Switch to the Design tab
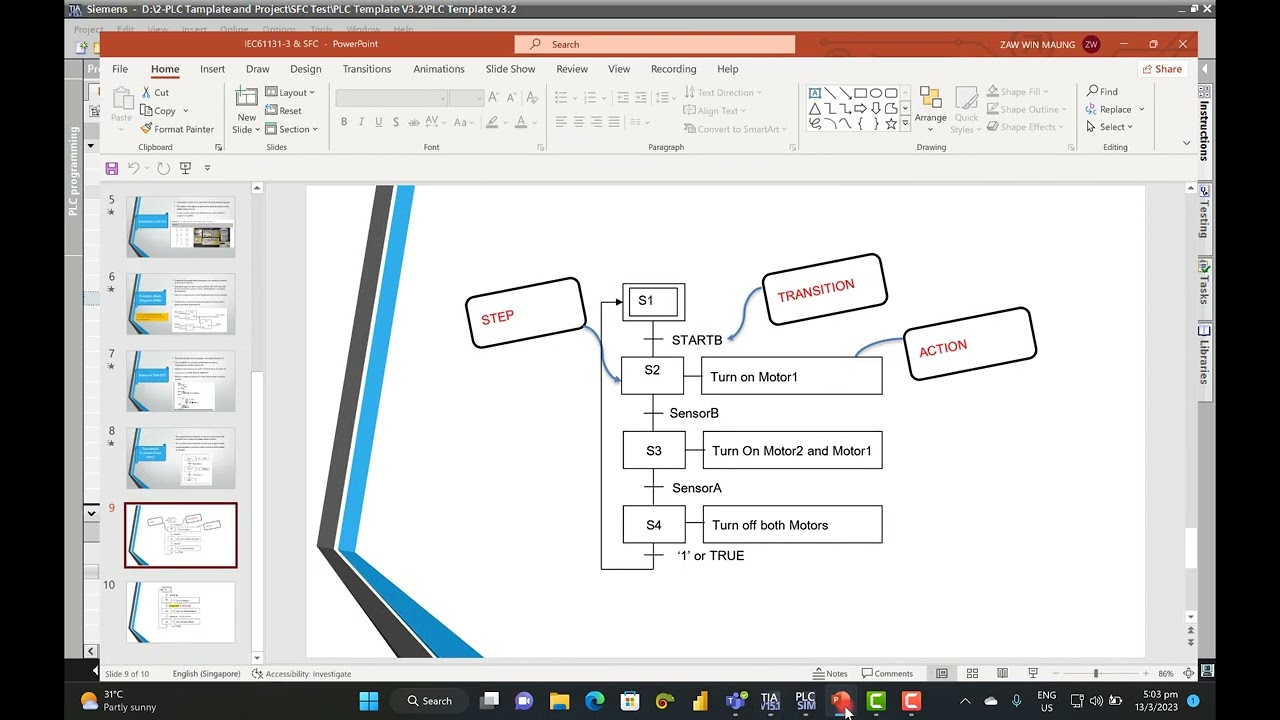 (x=306, y=69)
